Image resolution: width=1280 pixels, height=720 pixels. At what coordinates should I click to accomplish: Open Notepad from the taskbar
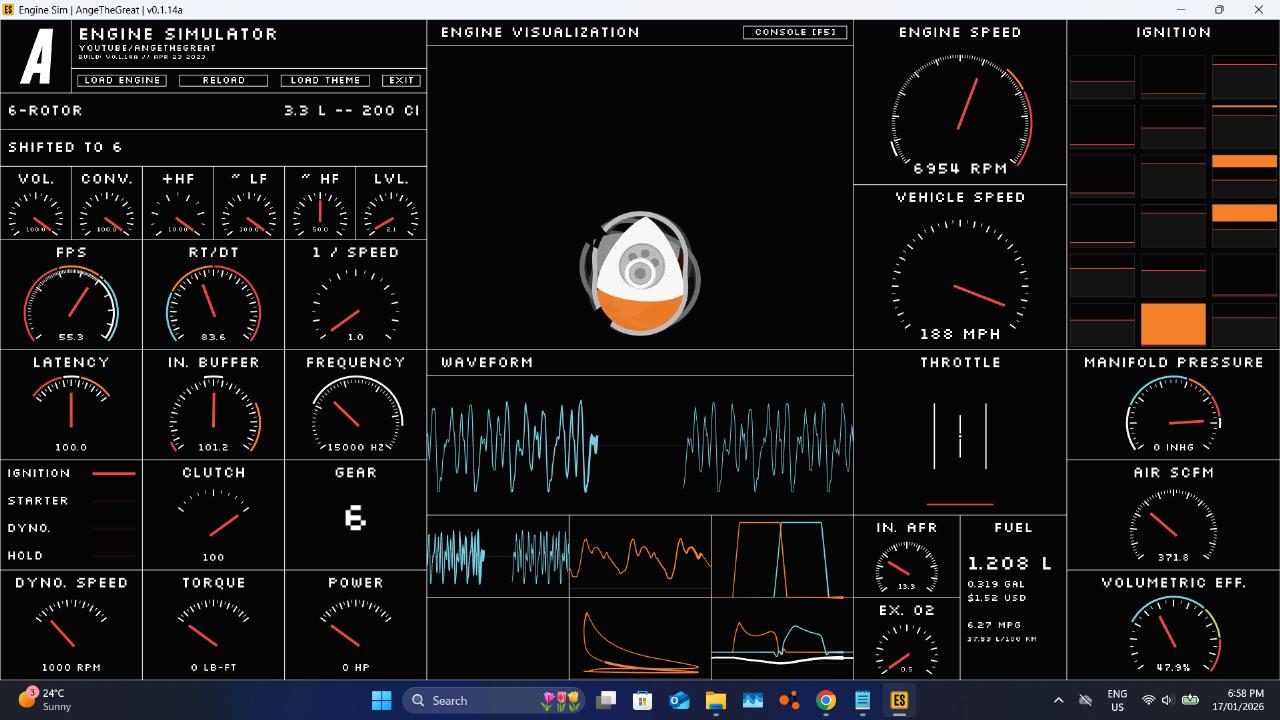tap(862, 700)
